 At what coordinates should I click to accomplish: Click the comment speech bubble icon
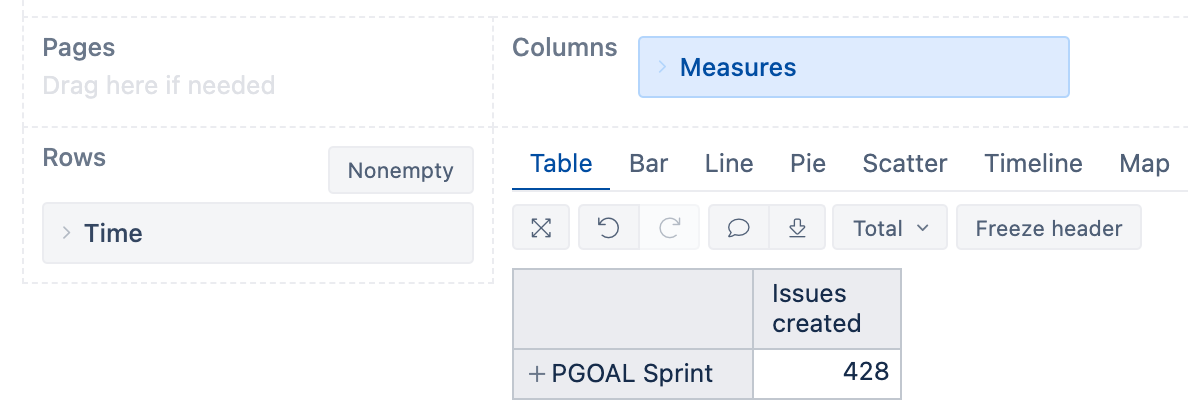pos(738,228)
